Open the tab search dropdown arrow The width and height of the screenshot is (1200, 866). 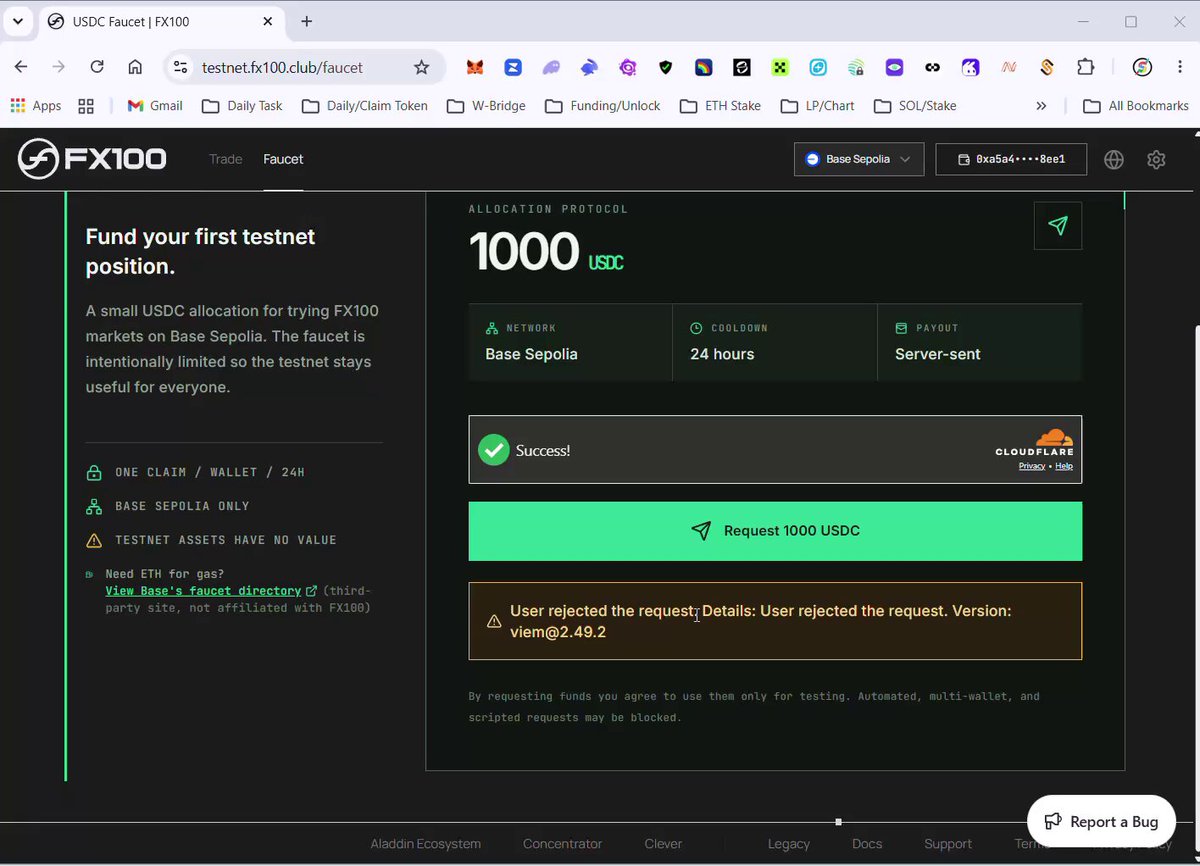pos(18,21)
